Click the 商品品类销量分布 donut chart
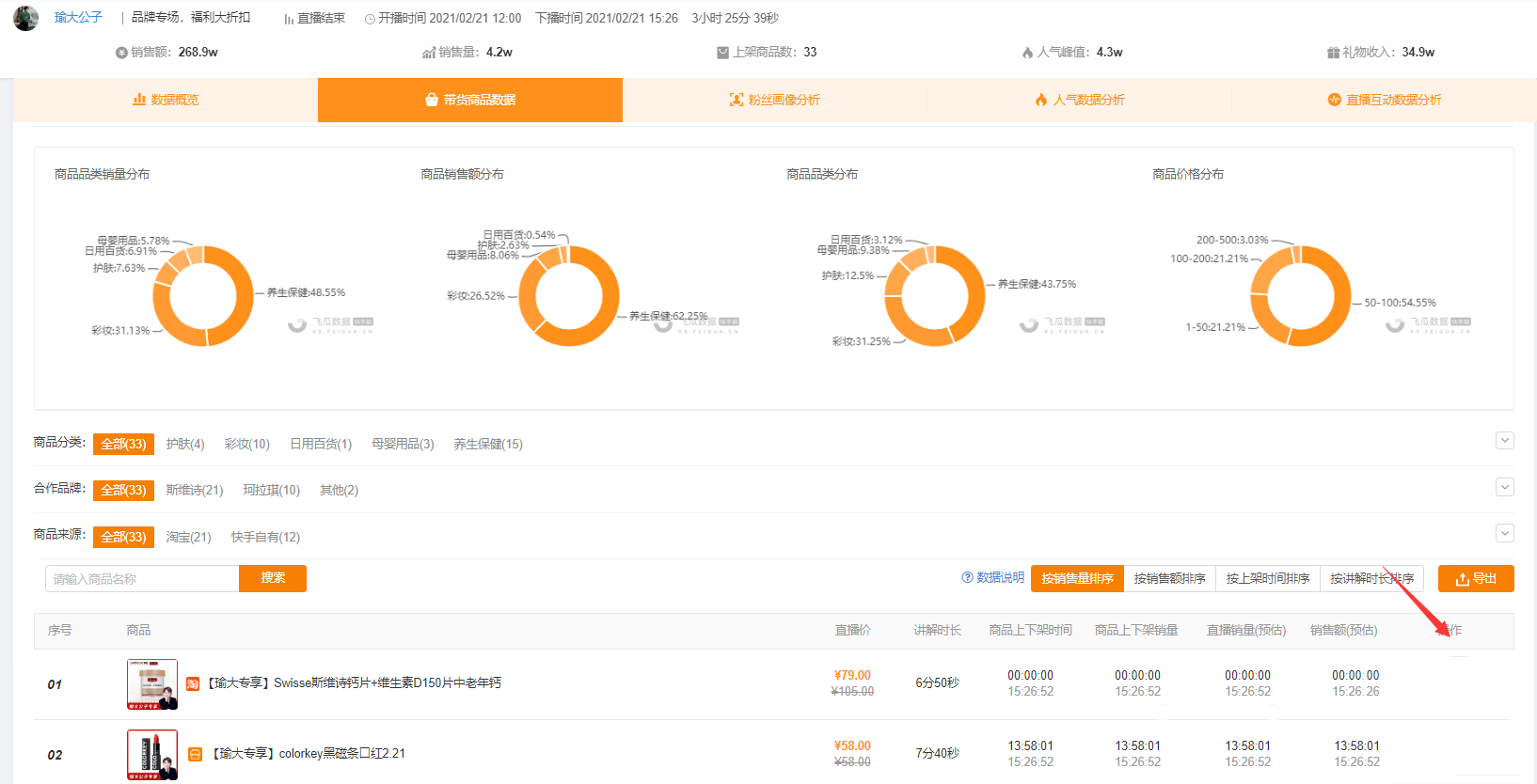This screenshot has height=784, width=1537. [x=203, y=296]
